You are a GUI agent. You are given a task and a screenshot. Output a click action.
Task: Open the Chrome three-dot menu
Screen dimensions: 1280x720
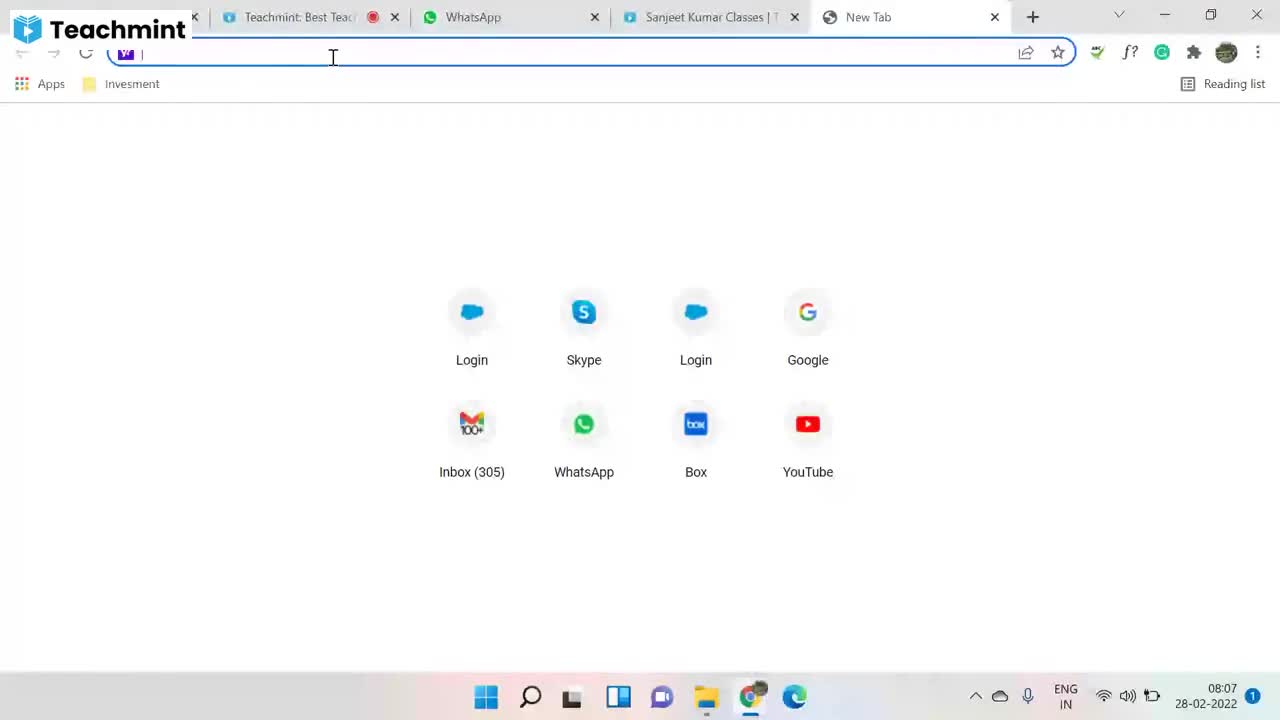[1258, 53]
